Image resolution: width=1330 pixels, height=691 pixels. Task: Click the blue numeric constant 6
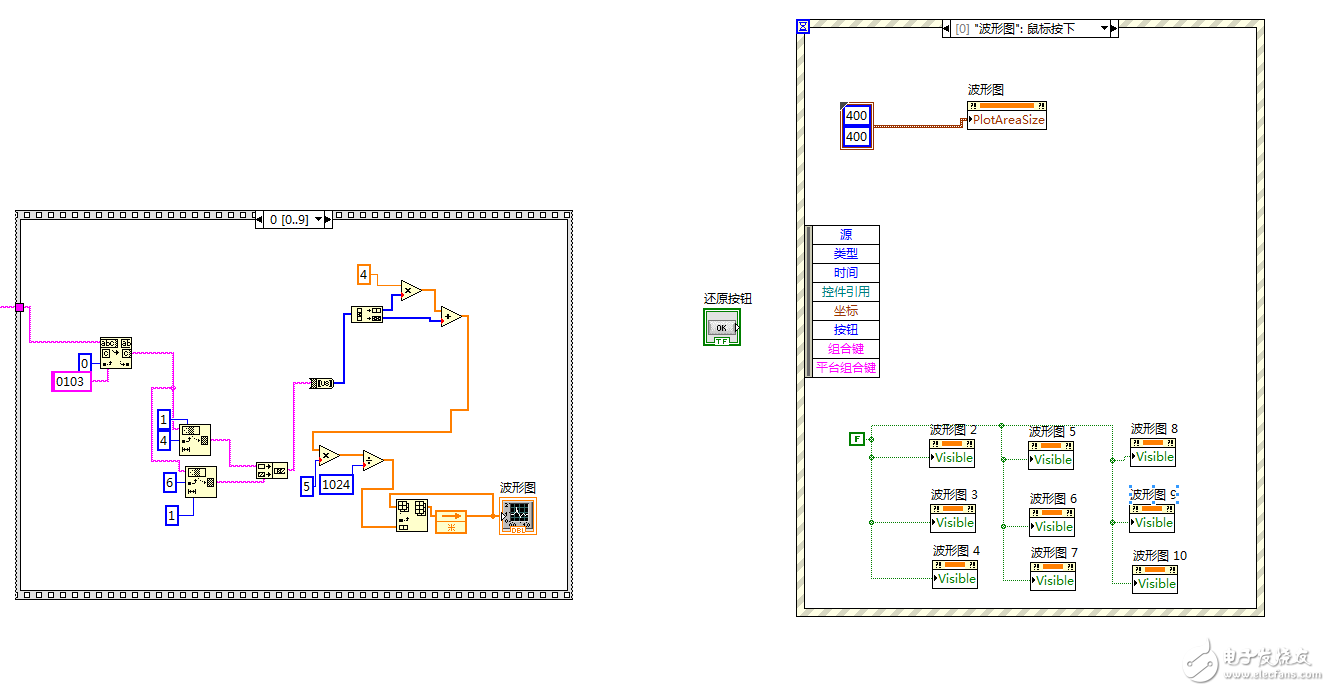tap(171, 483)
